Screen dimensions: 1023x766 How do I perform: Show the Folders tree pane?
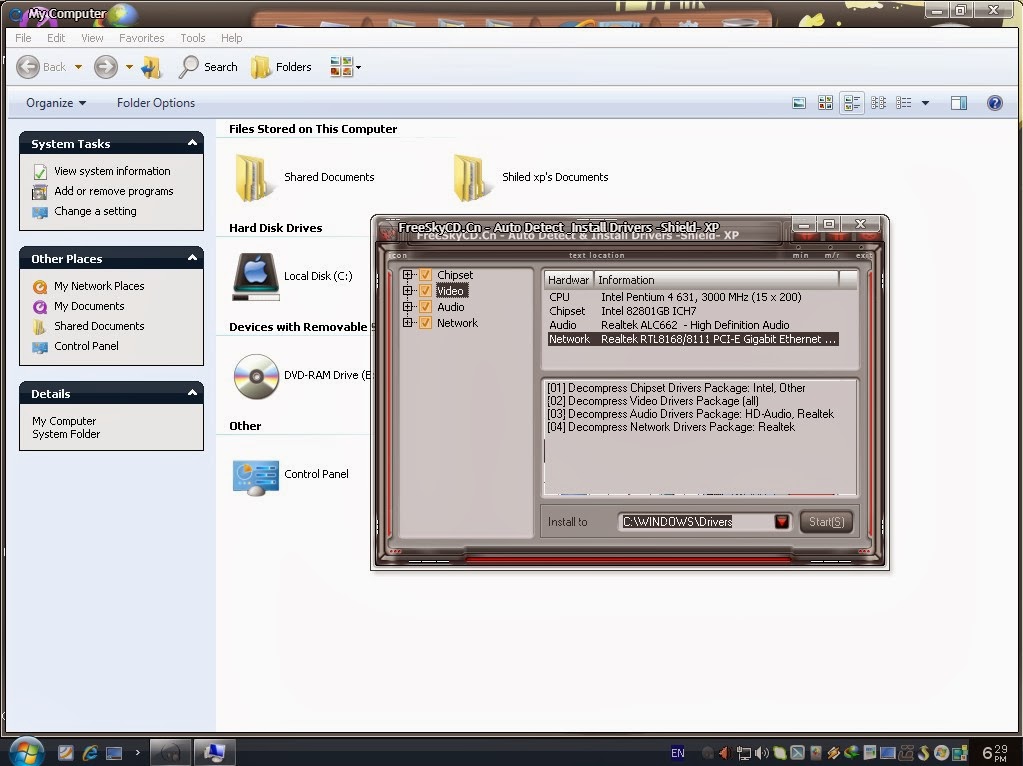(x=281, y=67)
